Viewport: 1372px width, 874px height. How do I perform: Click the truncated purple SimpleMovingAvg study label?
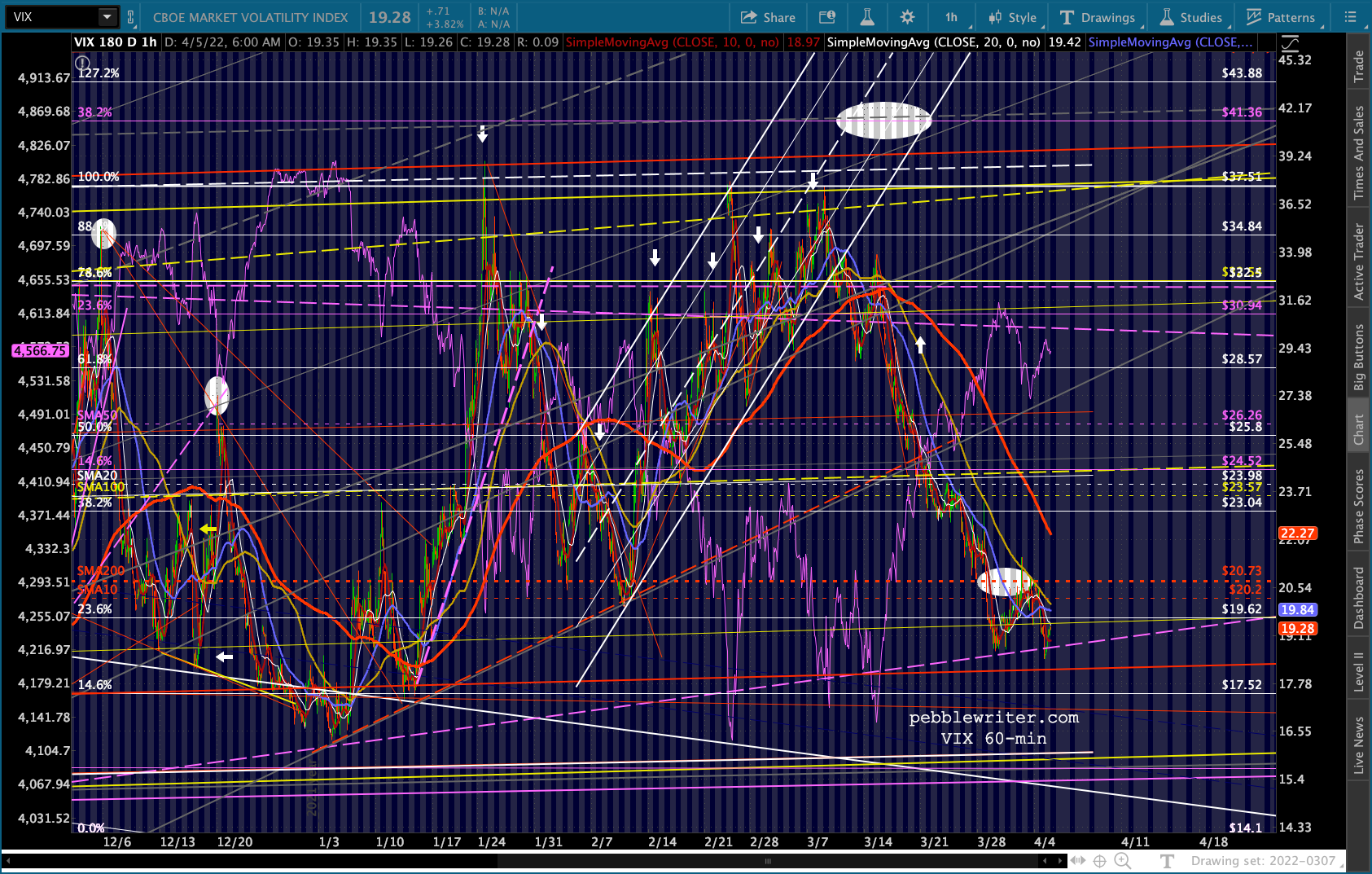point(1171,42)
